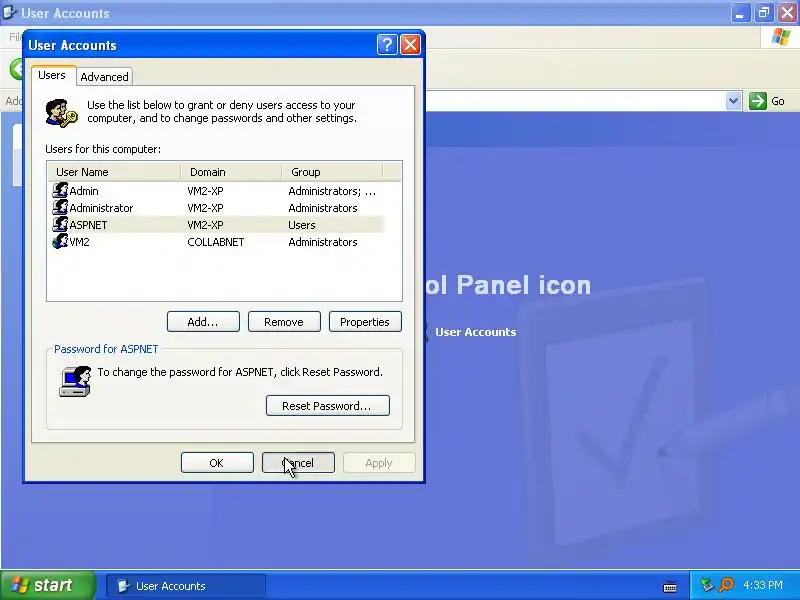This screenshot has height=600, width=800.
Task: Close the User Accounts dialog
Action: point(410,45)
